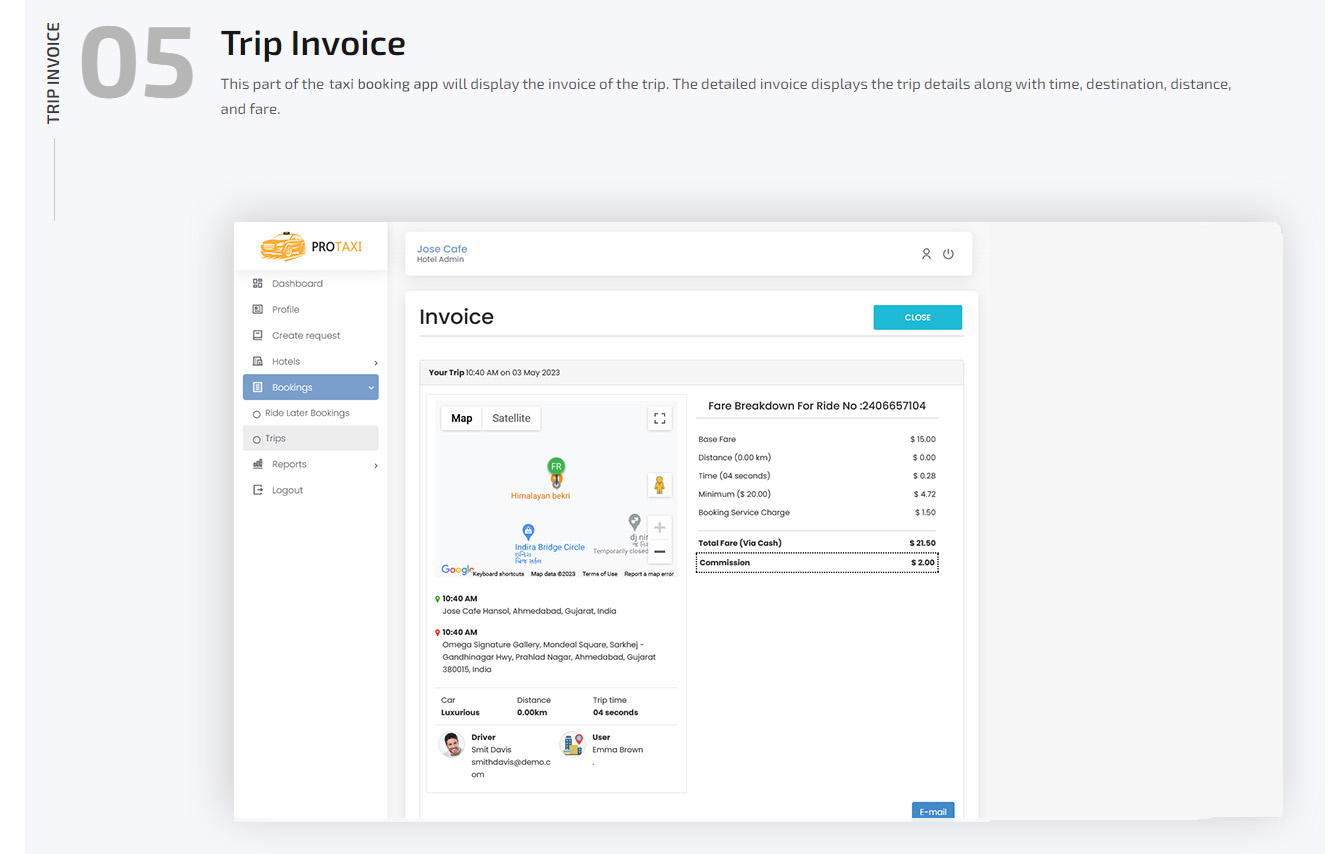Click the CLOSE button on invoice
Image resolution: width=1343 pixels, height=854 pixels.
917,317
